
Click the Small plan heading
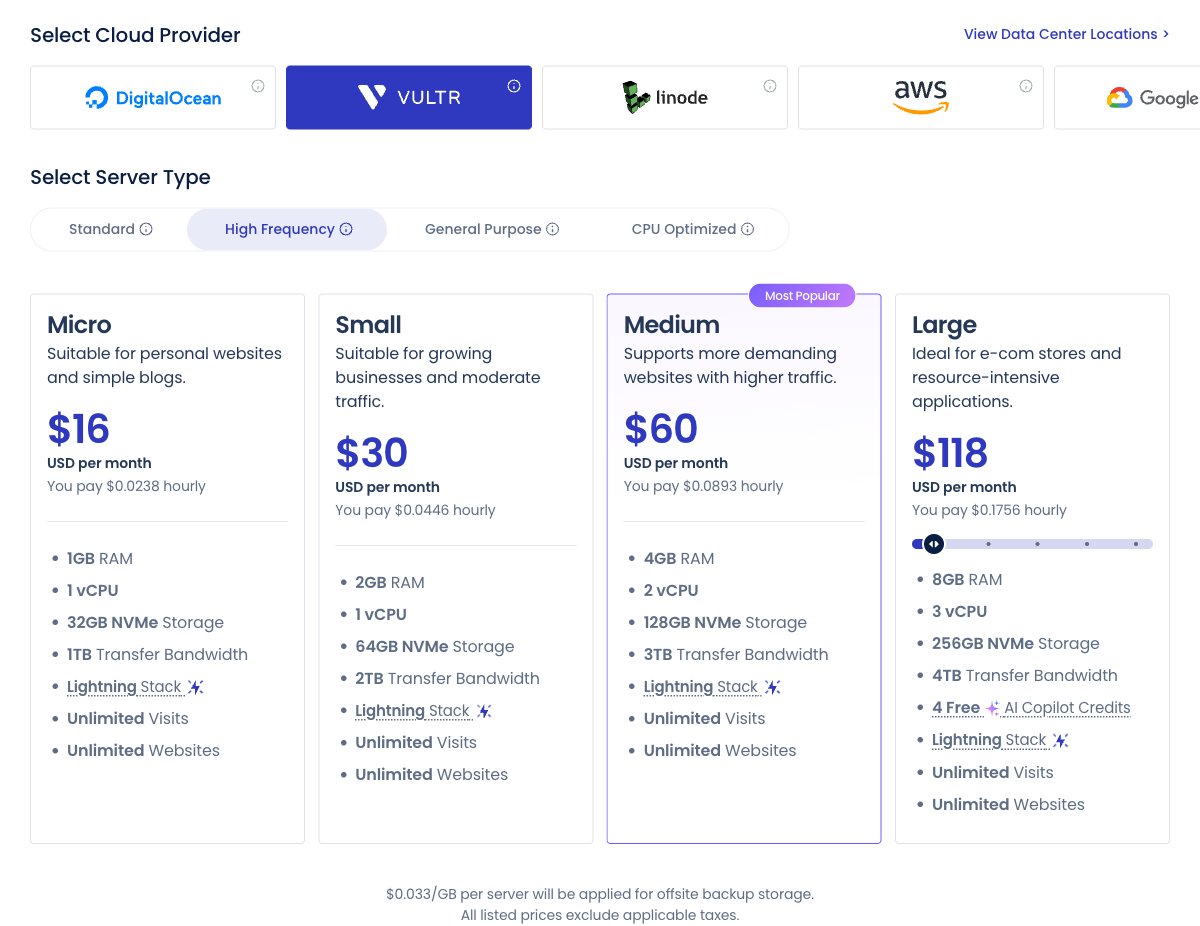368,325
